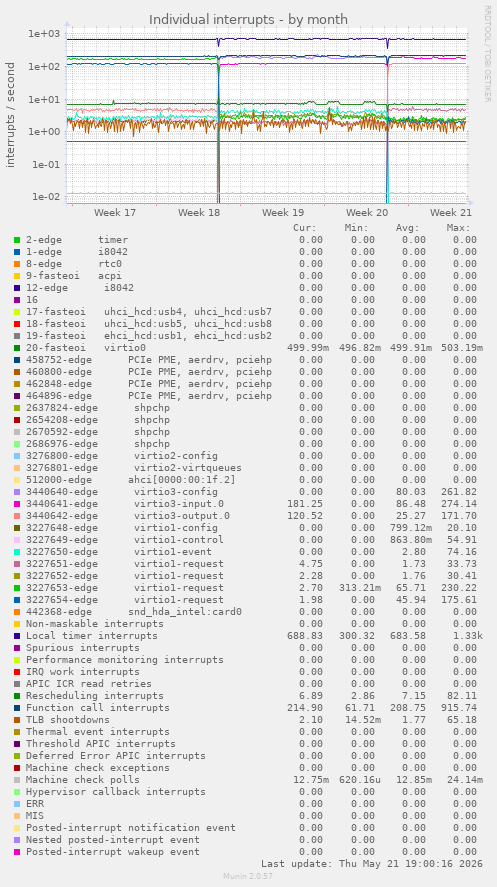Screen dimensions: 497x887
Task: Select the Rescheduling interrupts legend label
Action: 94,696
